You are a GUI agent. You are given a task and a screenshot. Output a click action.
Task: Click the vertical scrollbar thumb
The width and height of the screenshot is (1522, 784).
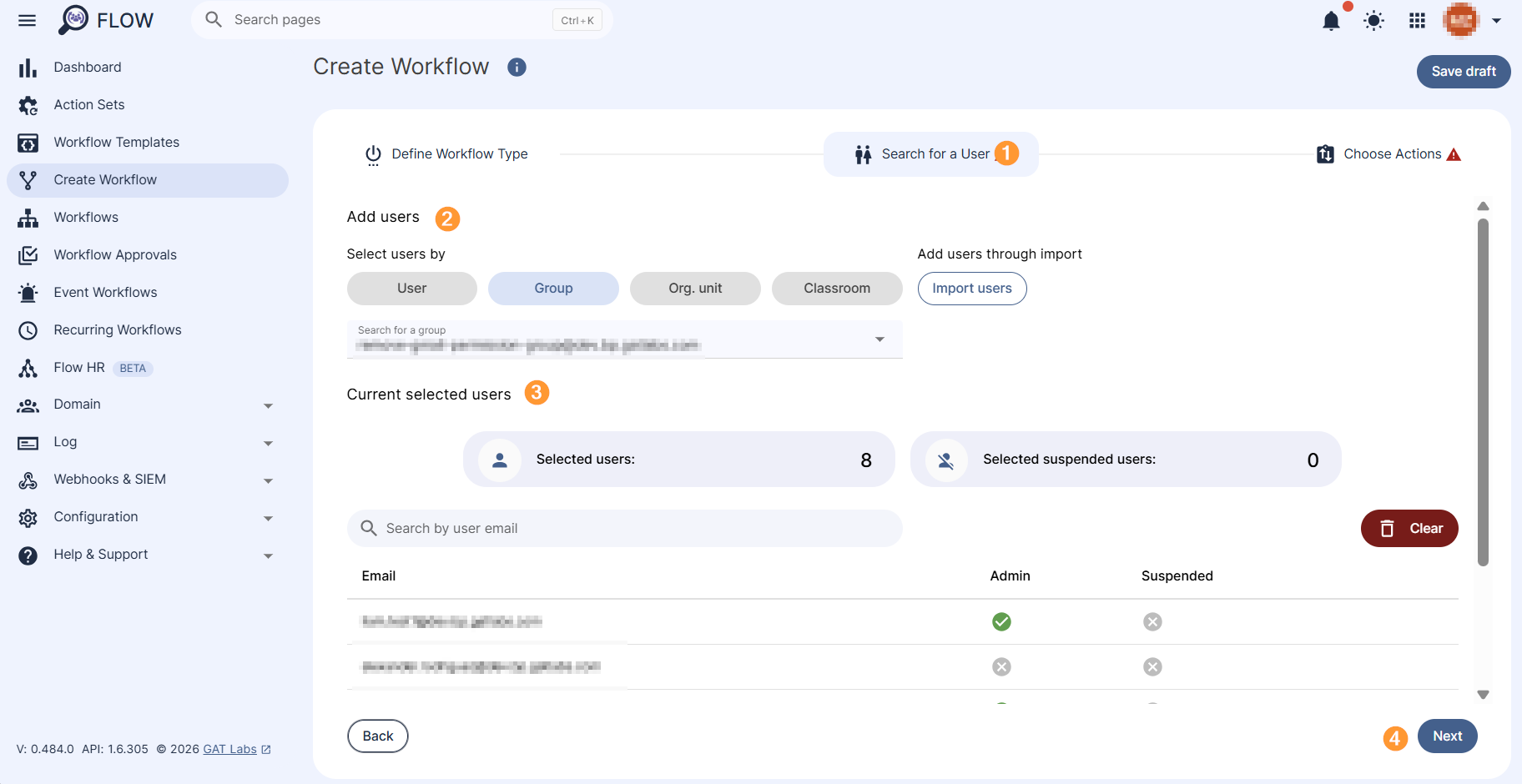tap(1483, 392)
